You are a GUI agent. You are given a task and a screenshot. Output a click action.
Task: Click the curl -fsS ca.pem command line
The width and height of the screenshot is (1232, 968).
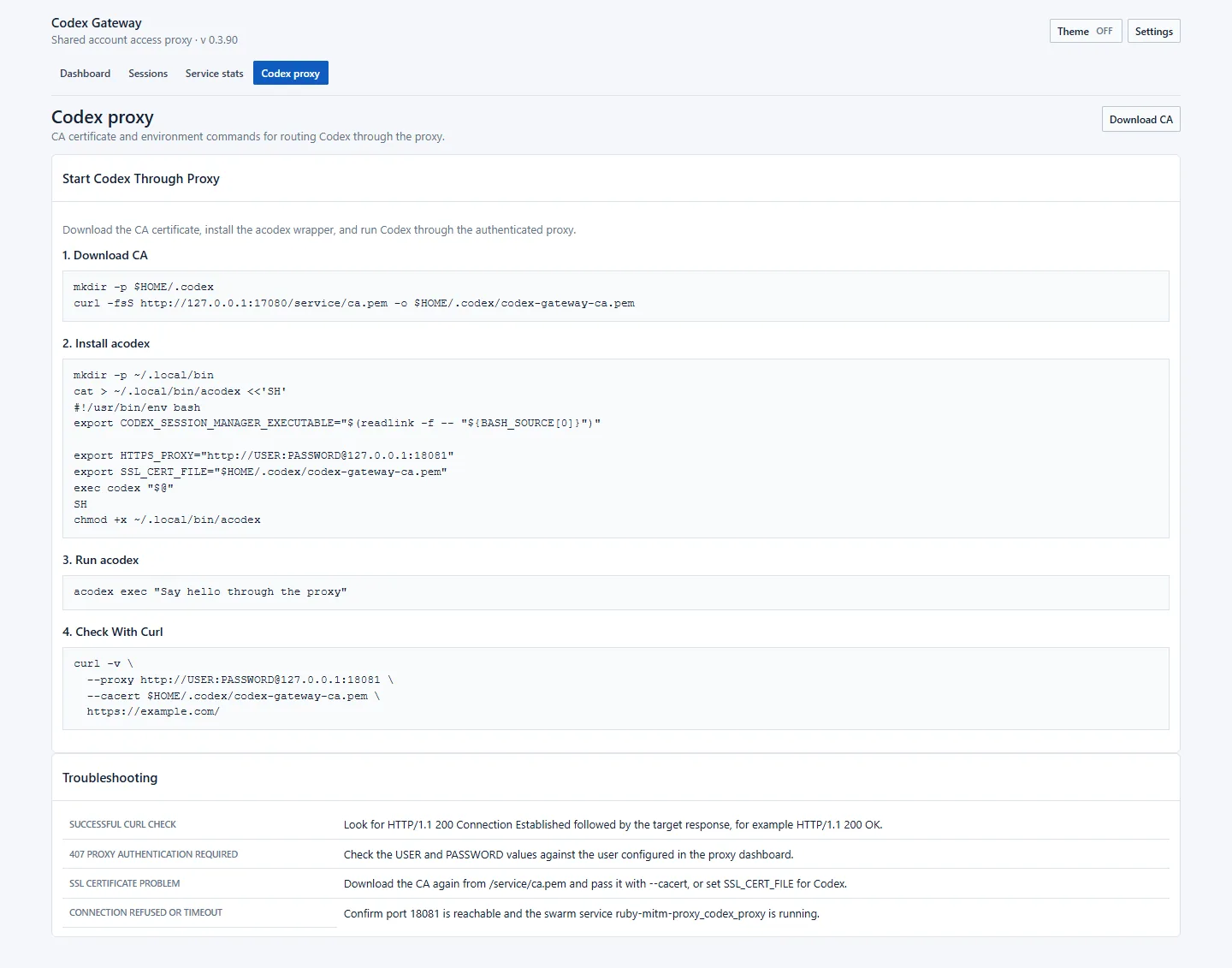[354, 303]
